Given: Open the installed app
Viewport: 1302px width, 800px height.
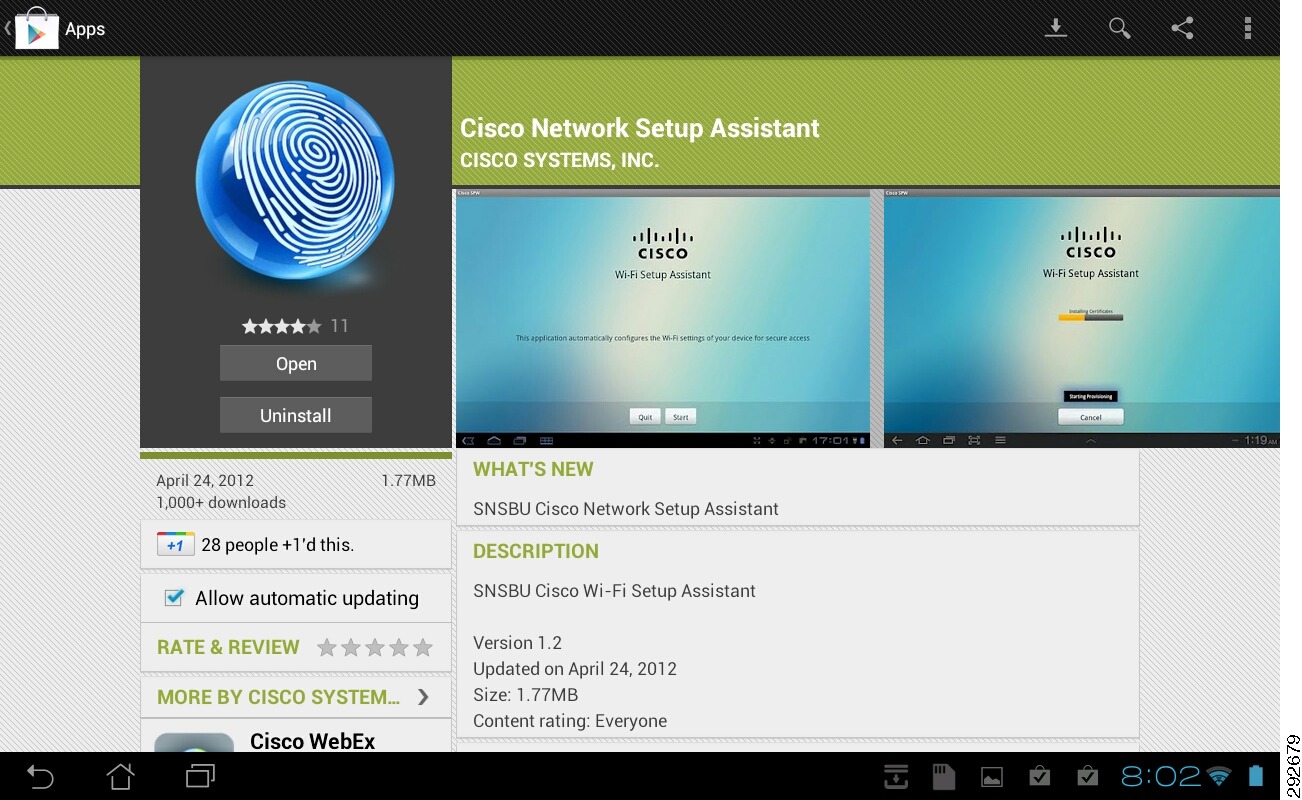Looking at the screenshot, I should click(x=296, y=364).
